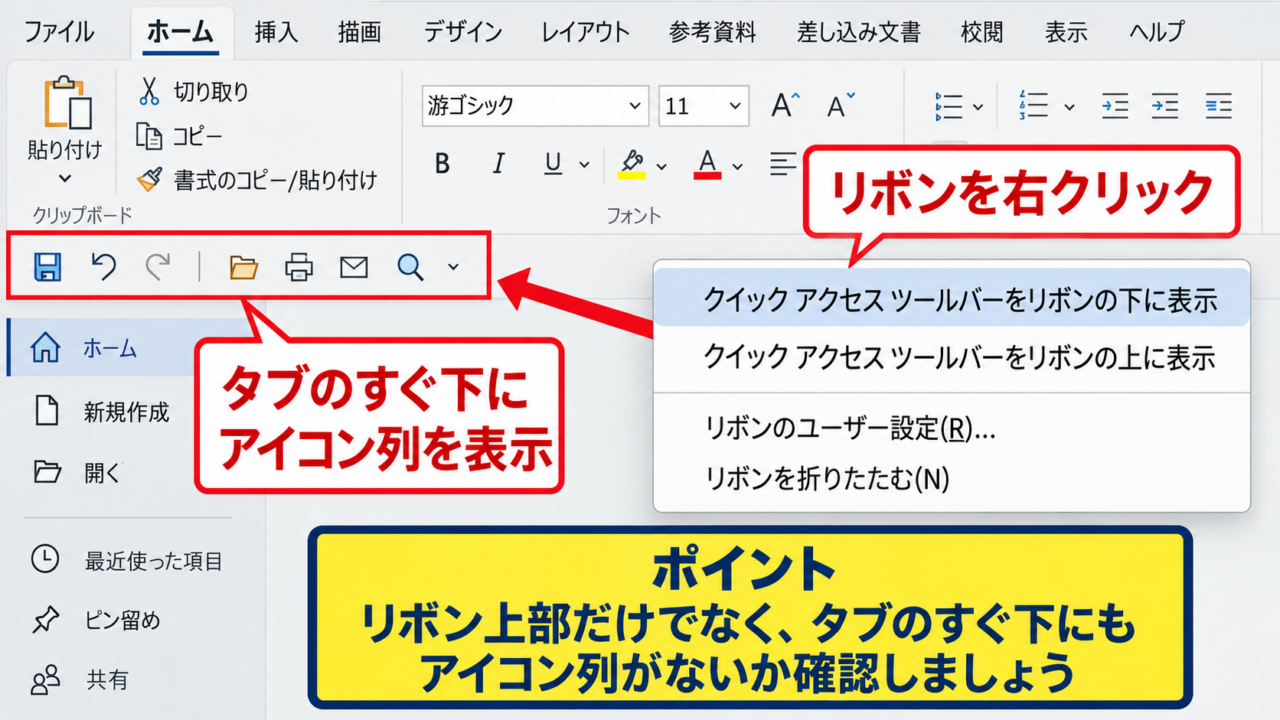Click the Cut scissors icon
Viewport: 1280px width, 720px height.
pyautogui.click(x=150, y=91)
